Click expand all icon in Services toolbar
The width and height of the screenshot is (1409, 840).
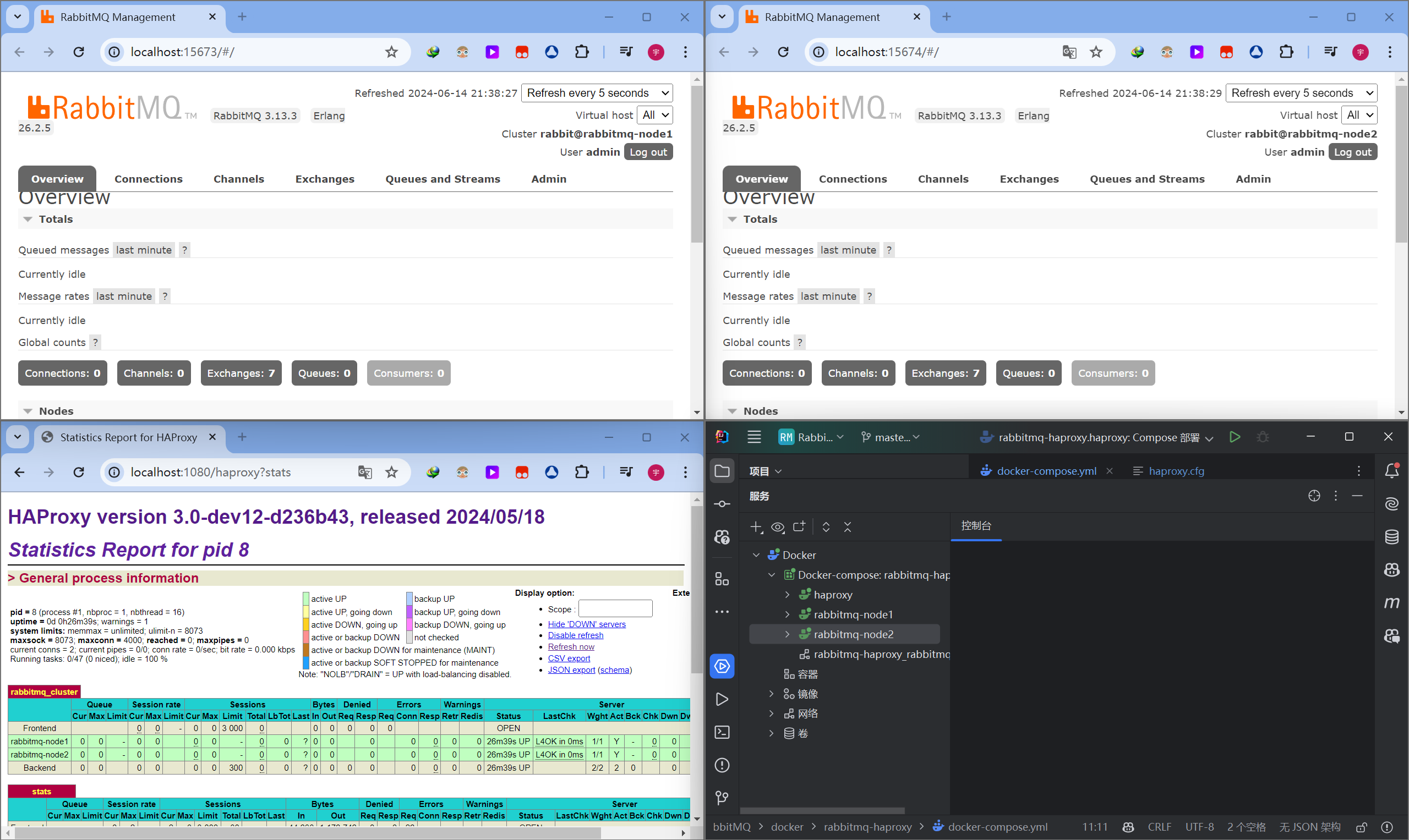pos(826,527)
